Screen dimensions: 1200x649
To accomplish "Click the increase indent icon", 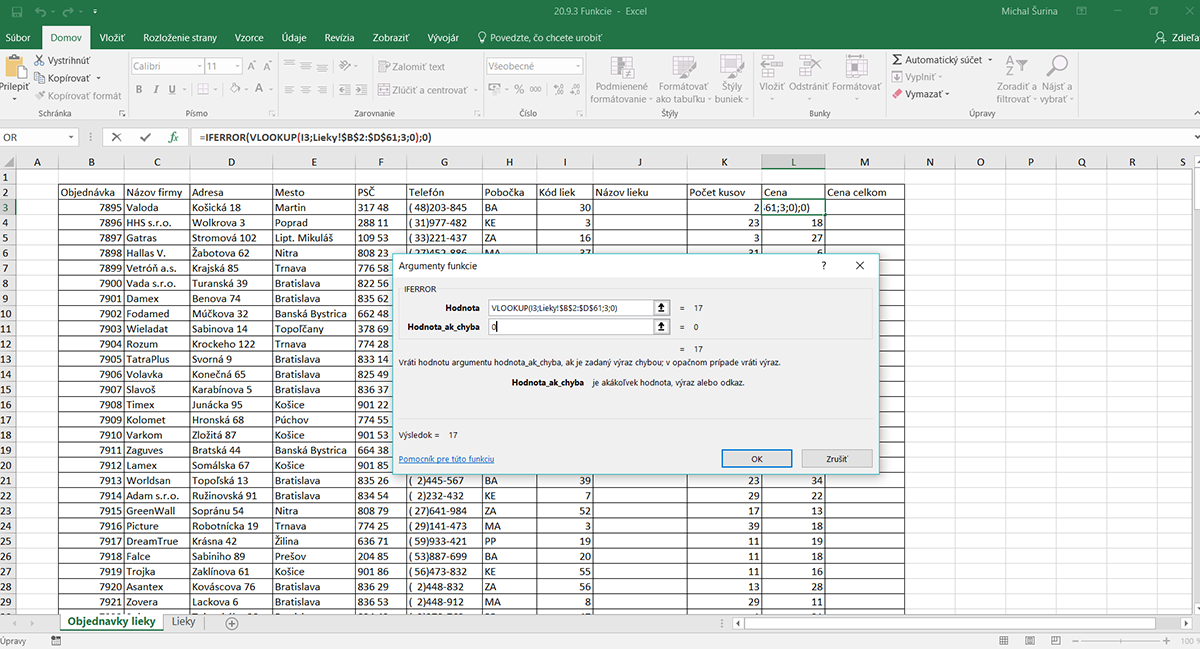I will 361,90.
